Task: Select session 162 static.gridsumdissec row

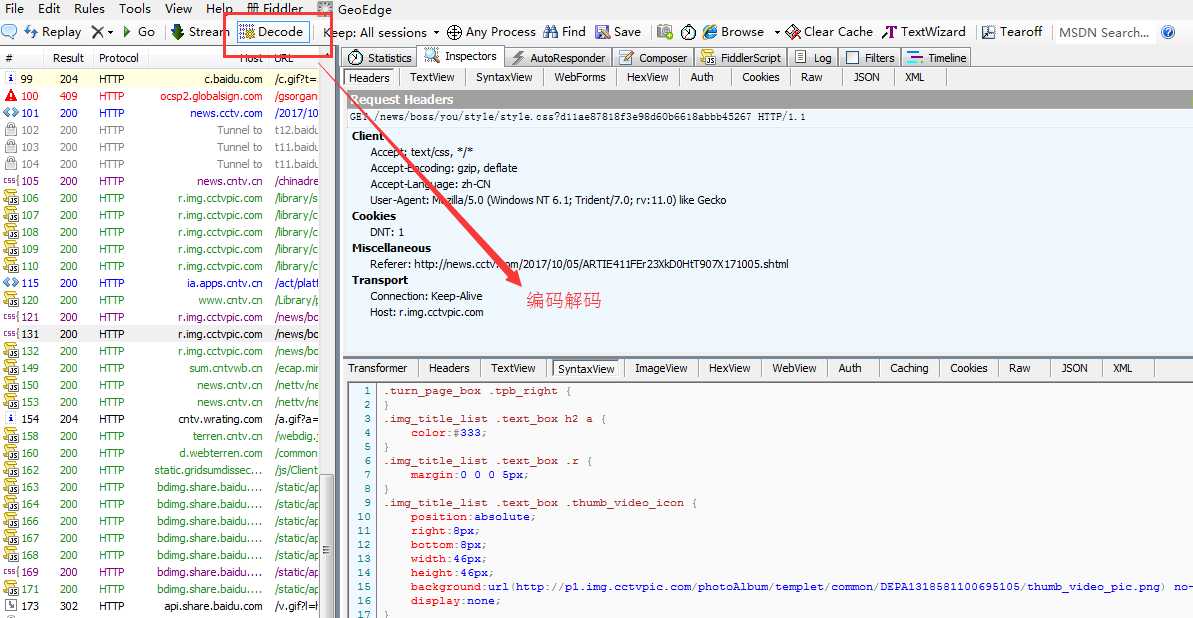Action: pos(160,470)
